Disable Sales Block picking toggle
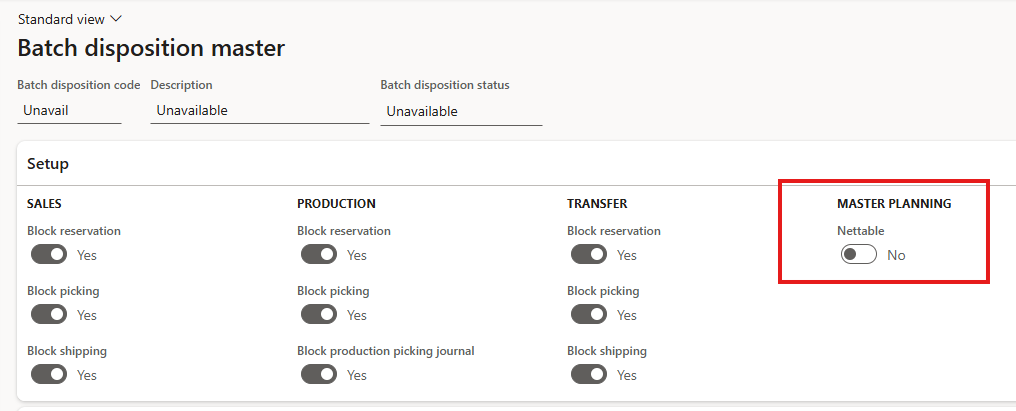 coord(49,315)
